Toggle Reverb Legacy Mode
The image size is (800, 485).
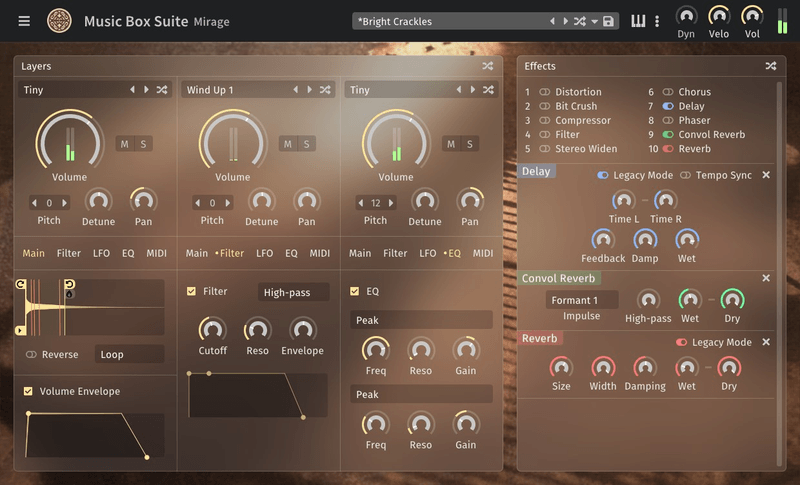point(681,342)
